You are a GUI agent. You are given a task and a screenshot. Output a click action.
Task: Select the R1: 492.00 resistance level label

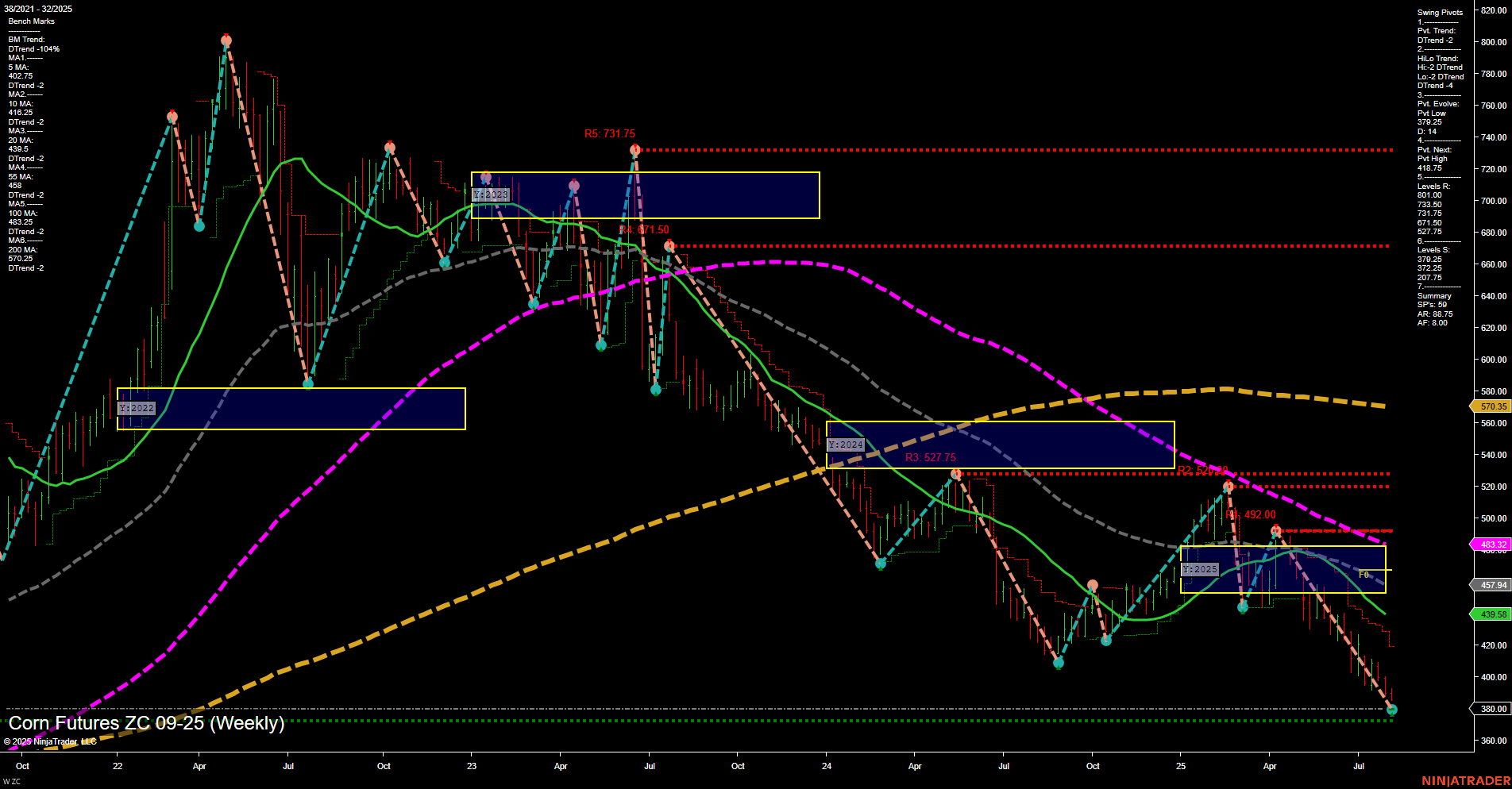1252,514
